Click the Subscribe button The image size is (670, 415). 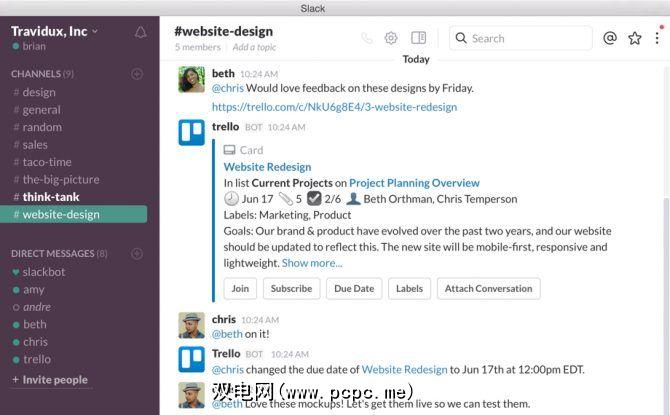pos(291,289)
